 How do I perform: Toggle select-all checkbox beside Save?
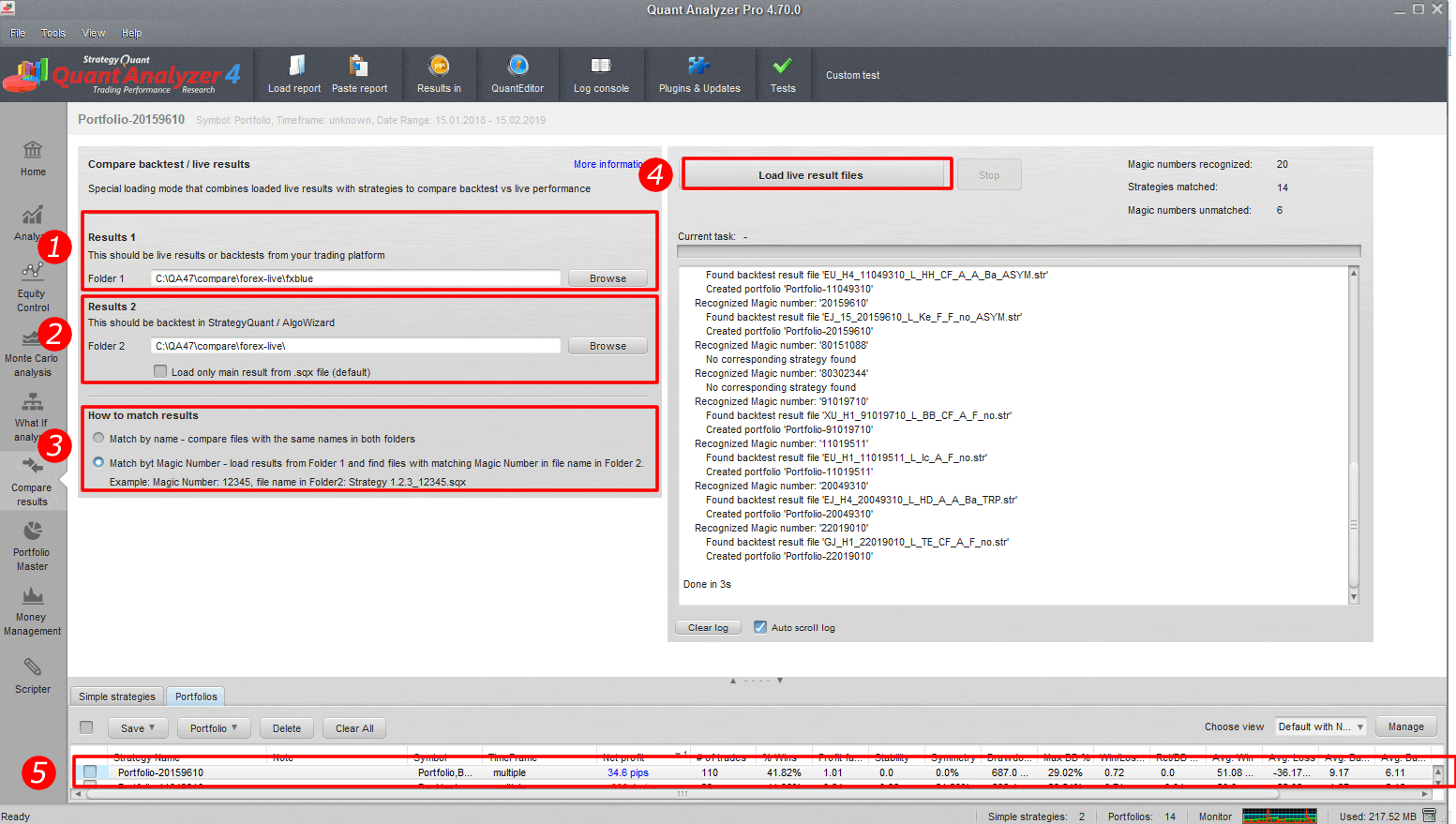(86, 727)
